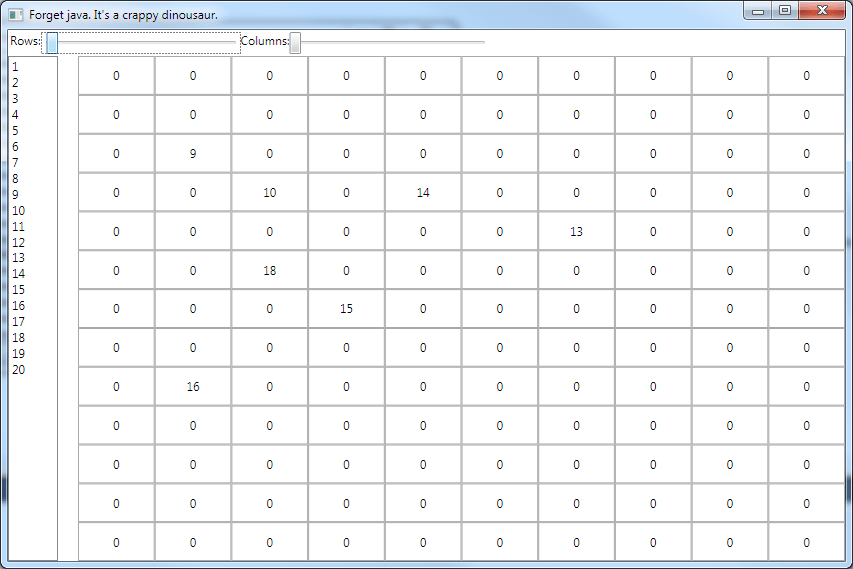Close the window
This screenshot has width=853, height=569.
[822, 11]
